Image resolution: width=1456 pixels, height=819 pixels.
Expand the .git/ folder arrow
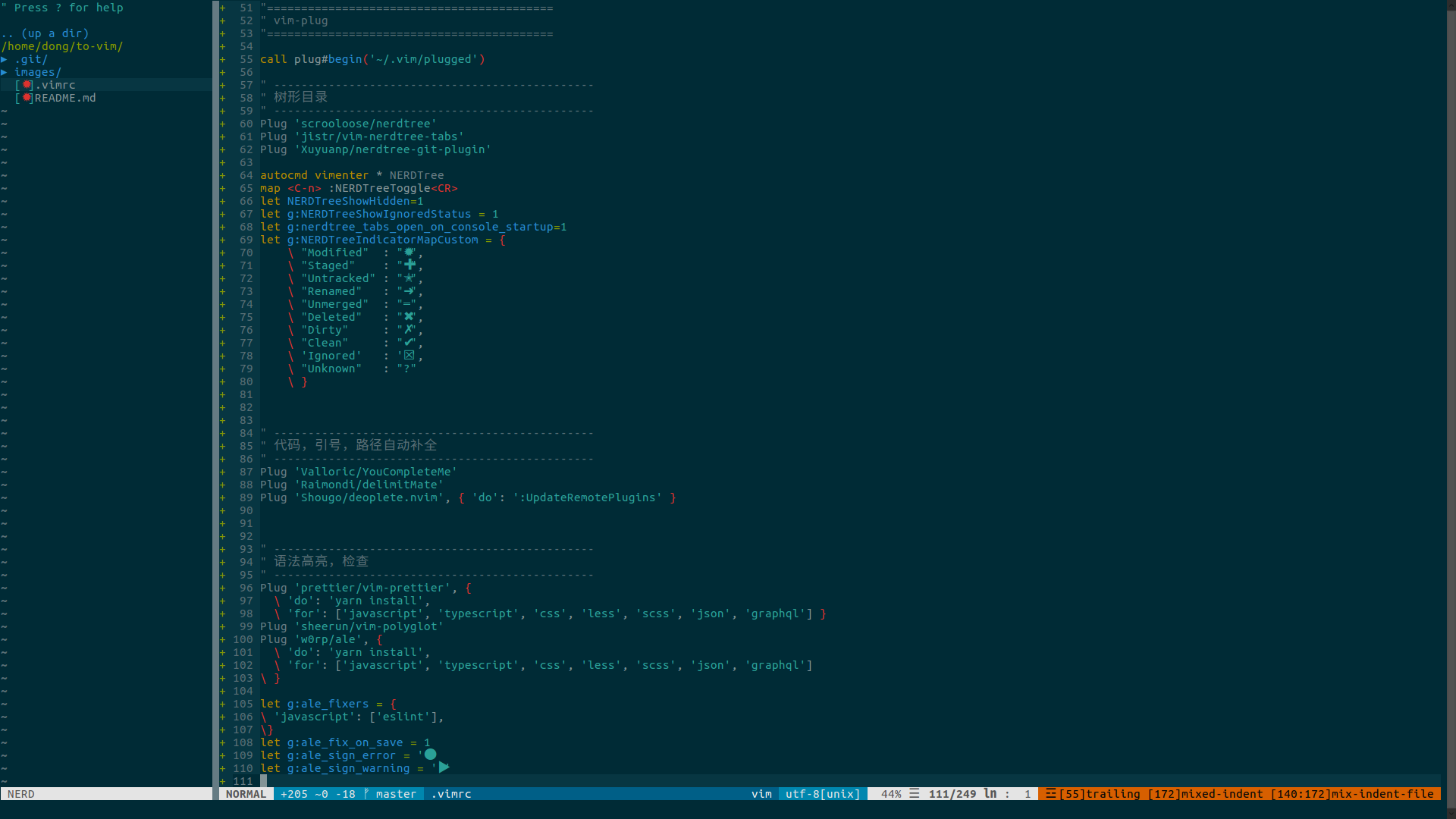(5, 59)
